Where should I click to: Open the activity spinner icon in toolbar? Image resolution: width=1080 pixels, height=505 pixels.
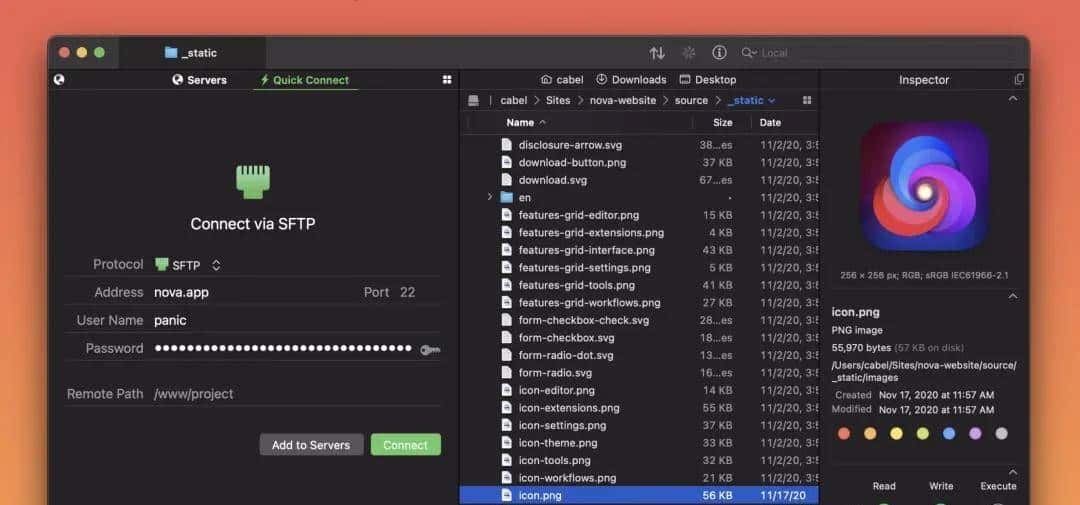[688, 53]
